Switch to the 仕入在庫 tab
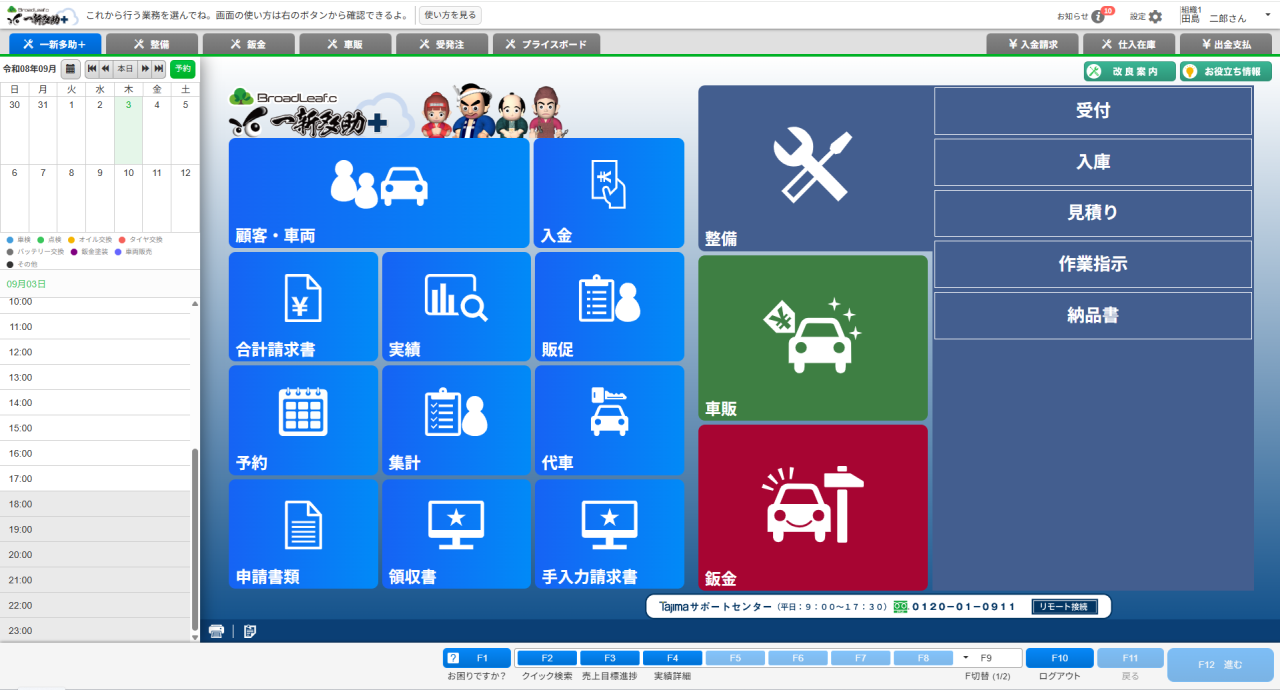1280x690 pixels. 1130,44
